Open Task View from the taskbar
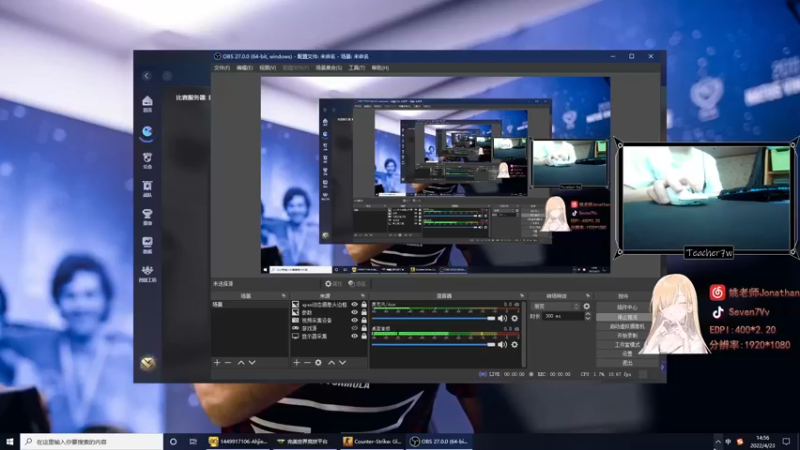The height and width of the screenshot is (450, 800). tap(193, 441)
